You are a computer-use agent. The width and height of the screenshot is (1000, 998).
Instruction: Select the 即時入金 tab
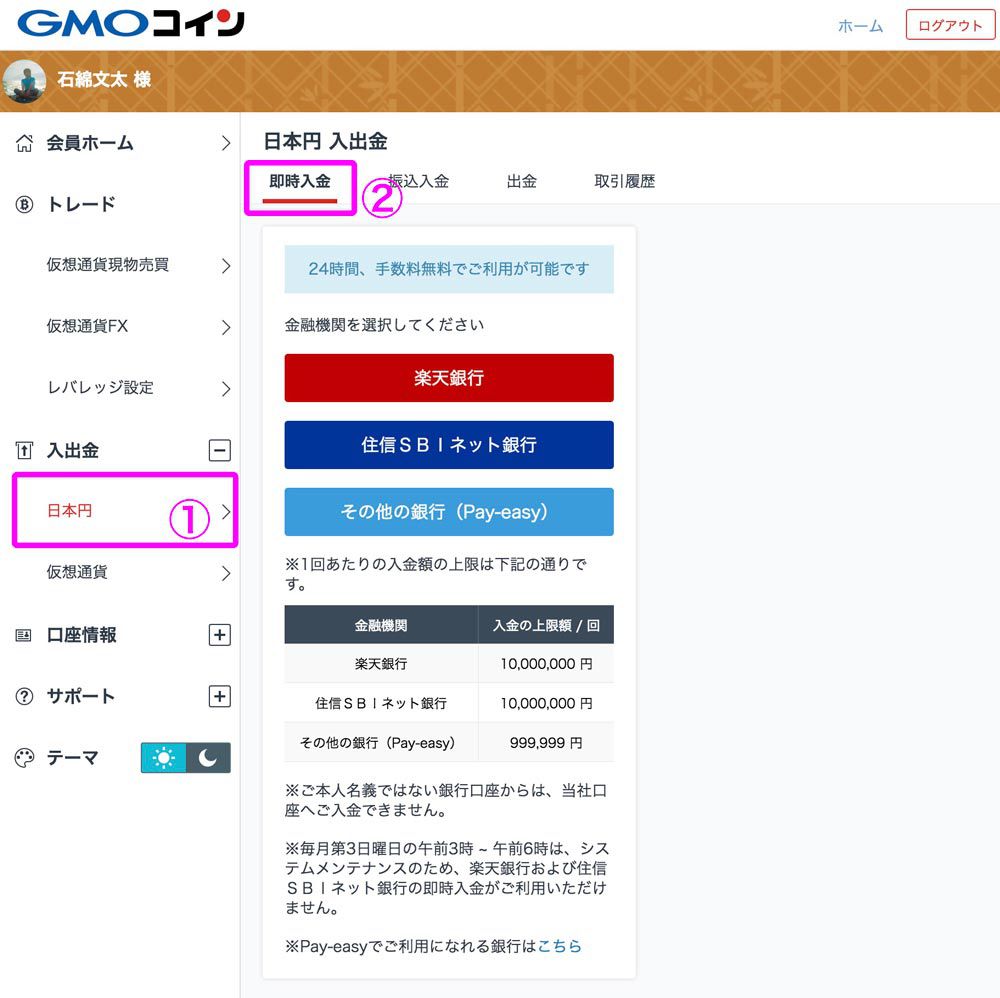pos(300,182)
